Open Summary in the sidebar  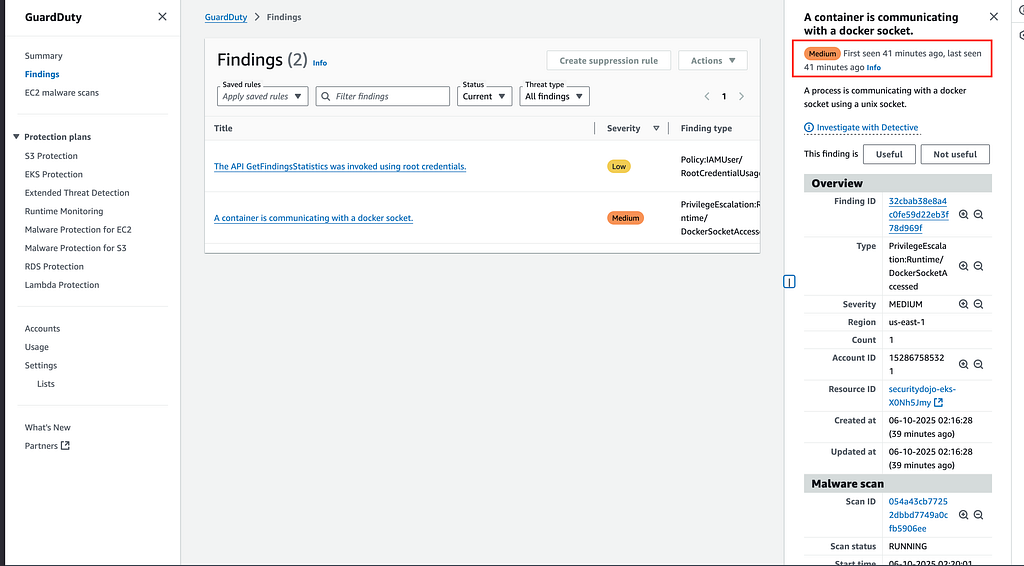(x=44, y=56)
